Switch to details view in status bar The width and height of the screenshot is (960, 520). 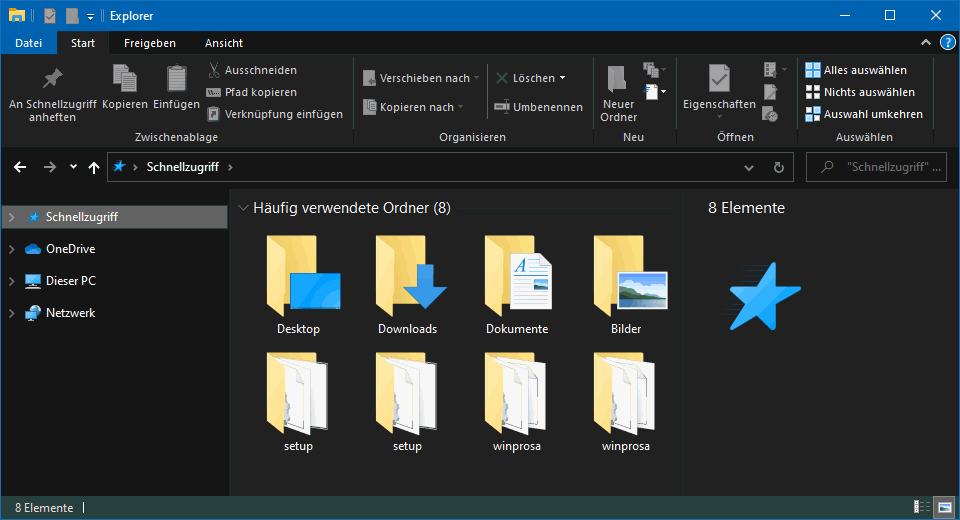921,508
